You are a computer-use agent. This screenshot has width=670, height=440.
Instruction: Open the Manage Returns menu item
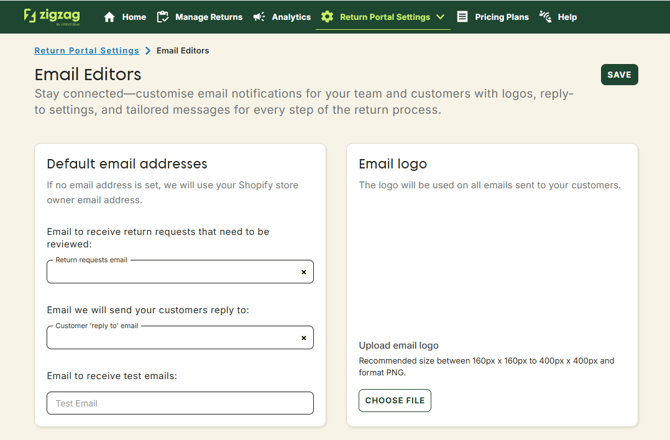coord(208,17)
